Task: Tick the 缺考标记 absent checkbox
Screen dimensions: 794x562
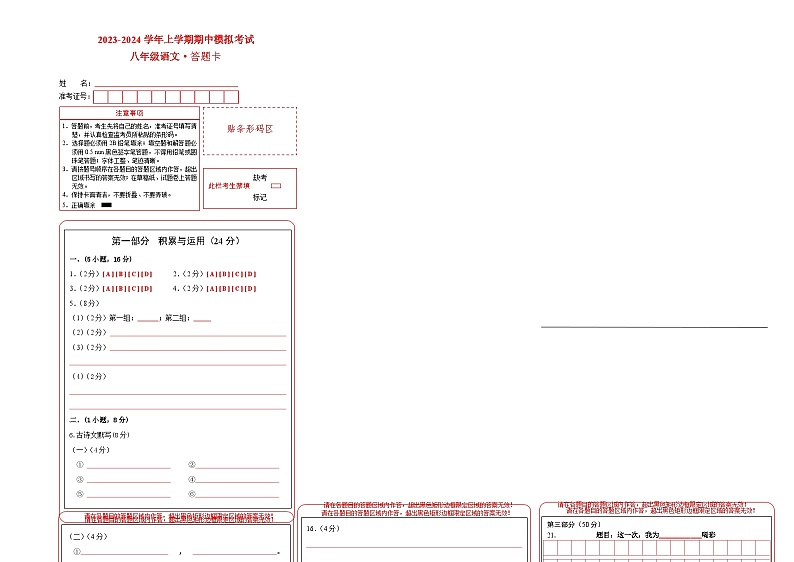Action: pyautogui.click(x=276, y=186)
